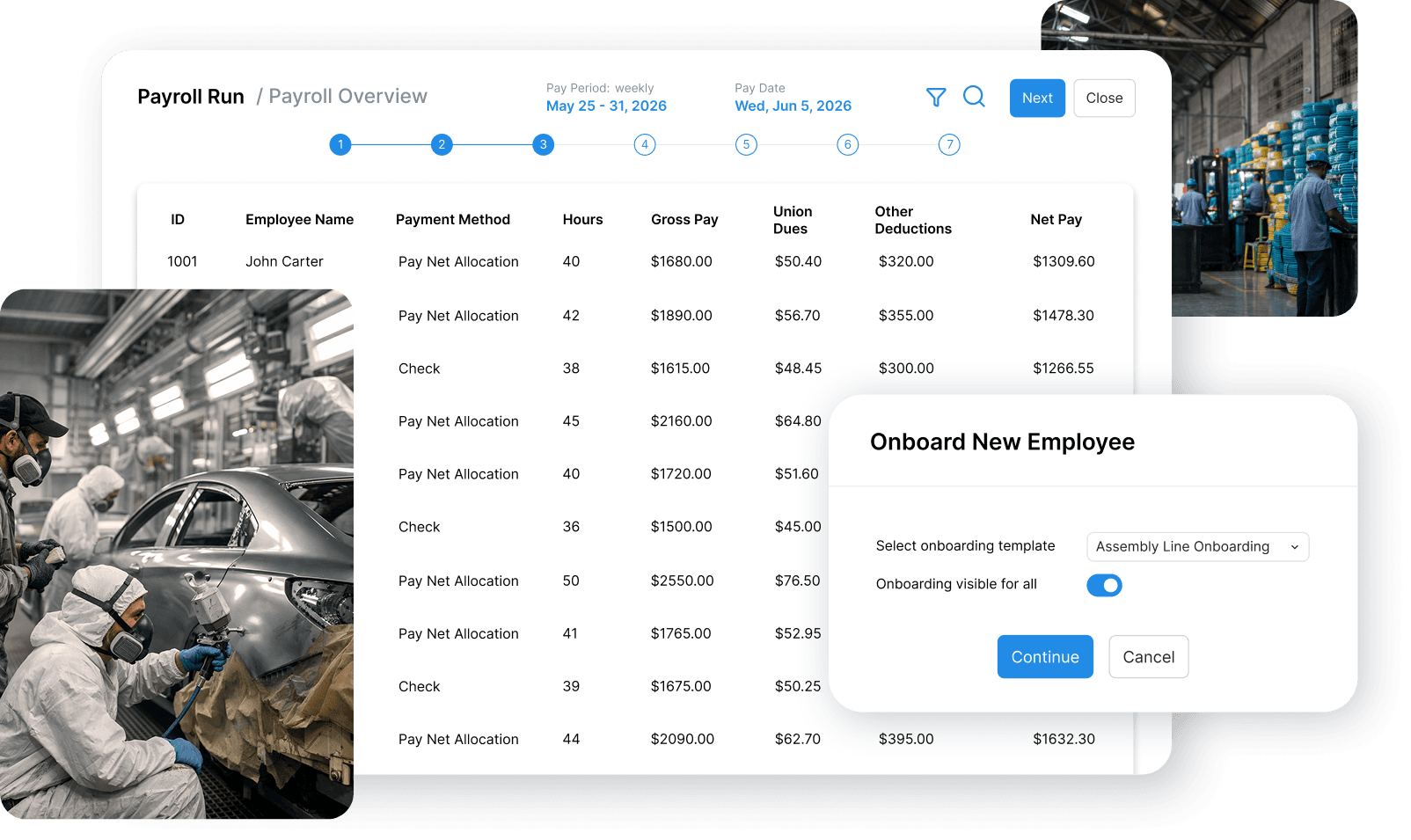Select step 1 in the payroll progress stepper

point(340,144)
